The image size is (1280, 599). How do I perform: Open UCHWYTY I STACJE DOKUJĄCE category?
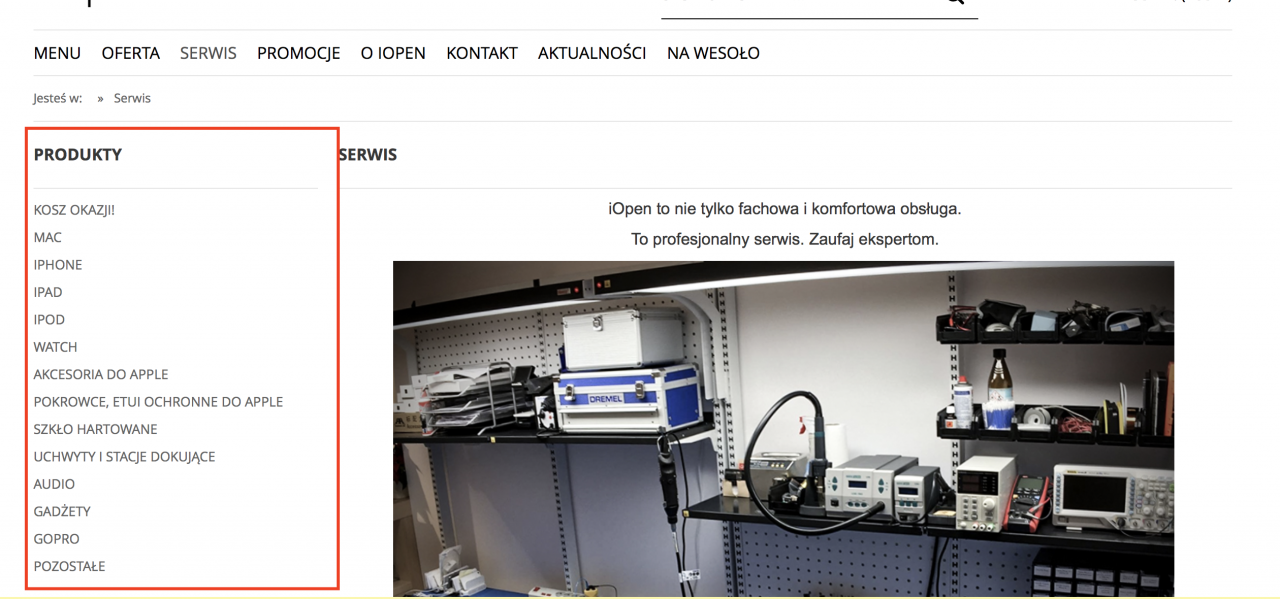(x=124, y=457)
